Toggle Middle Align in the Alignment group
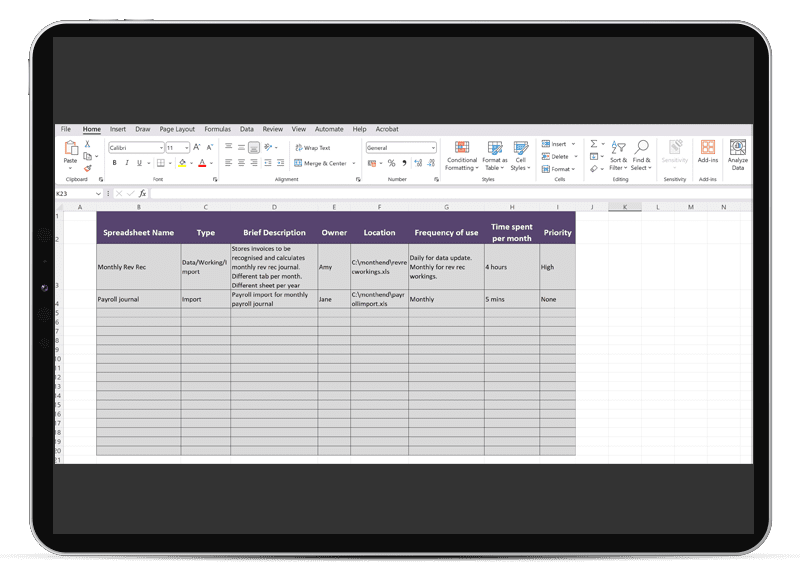The height and width of the screenshot is (588, 800). pos(241,148)
